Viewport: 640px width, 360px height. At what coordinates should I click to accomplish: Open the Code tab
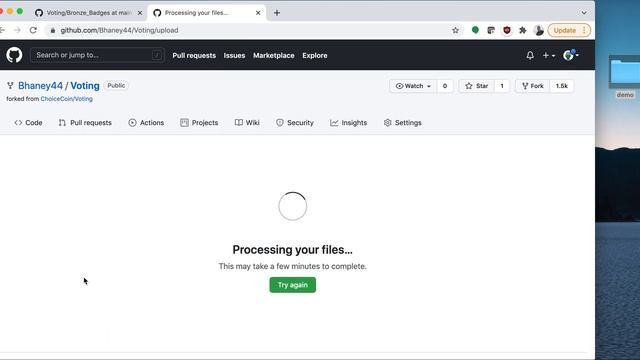tap(28, 122)
